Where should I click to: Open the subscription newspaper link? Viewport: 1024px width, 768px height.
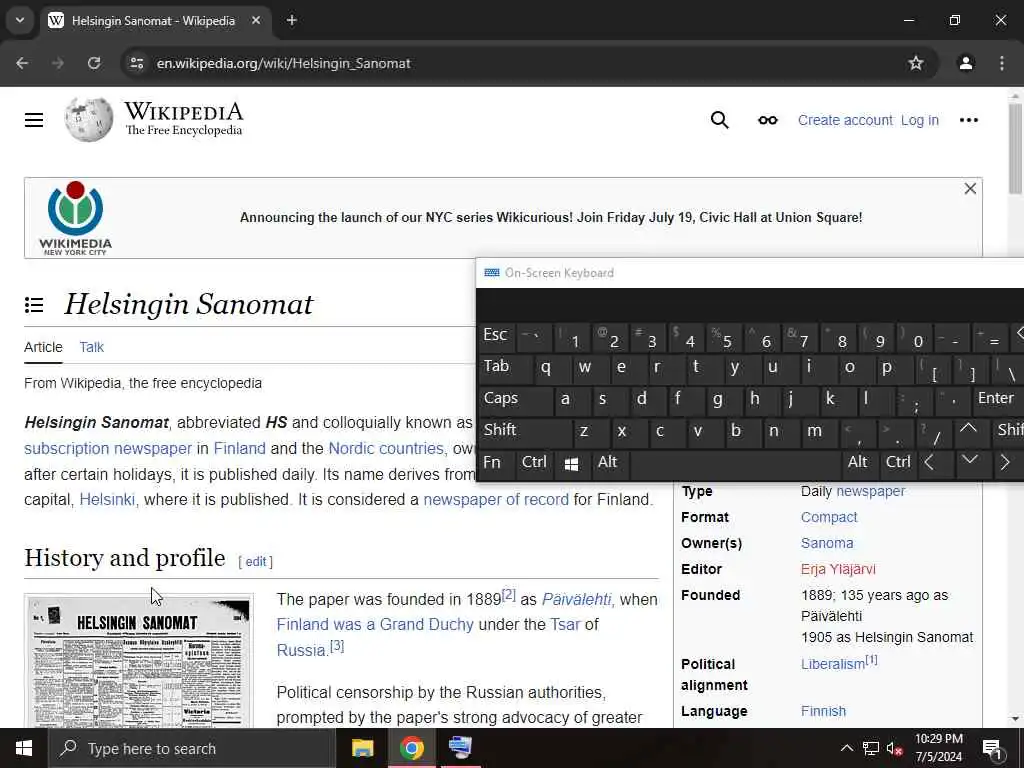coord(108,449)
